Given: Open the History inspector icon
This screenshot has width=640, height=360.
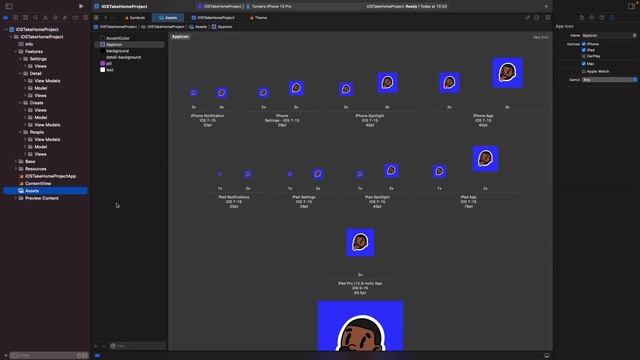Looking at the screenshot, I should 592,18.
